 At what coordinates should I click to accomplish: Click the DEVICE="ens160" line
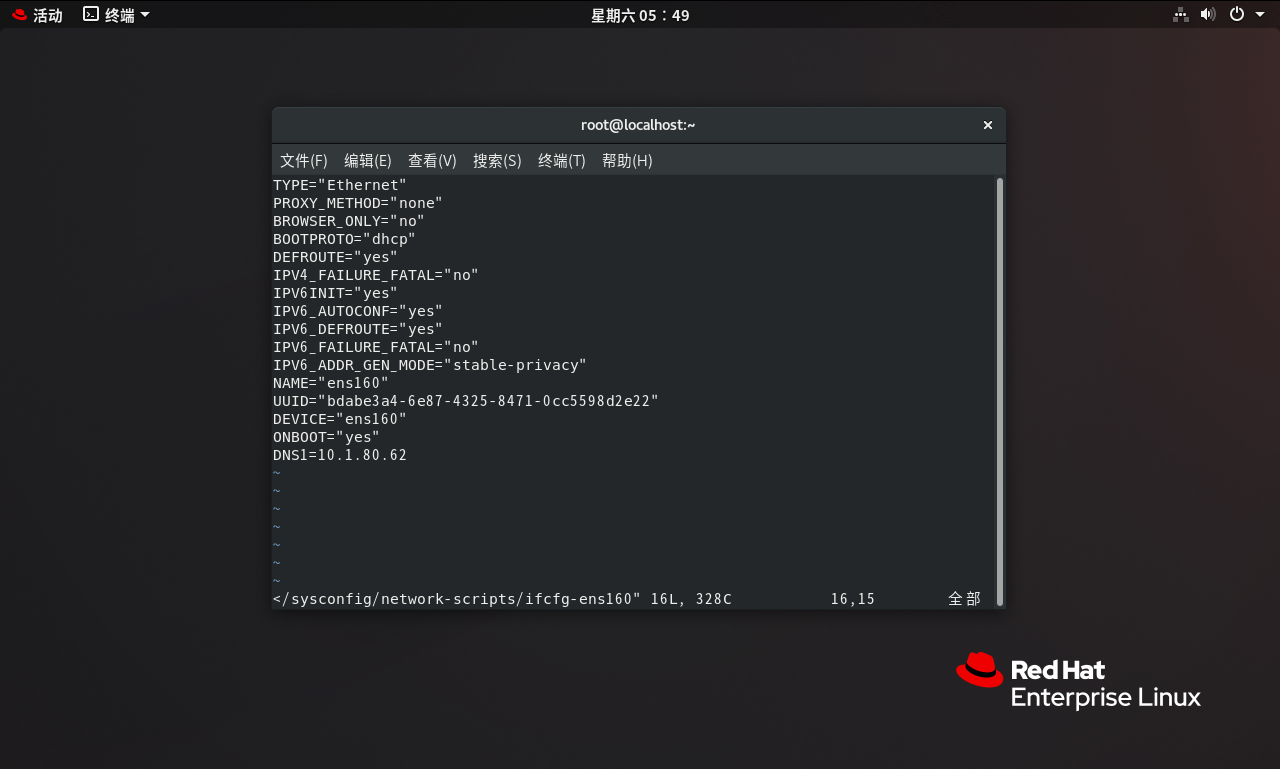[x=340, y=419]
